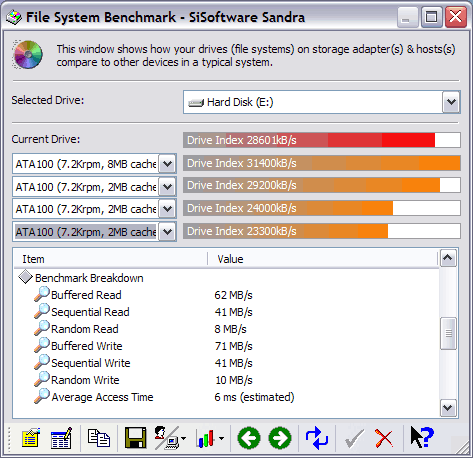Click the Drive Index 29200kB/s bar
This screenshot has height=458, width=473.
coord(322,185)
